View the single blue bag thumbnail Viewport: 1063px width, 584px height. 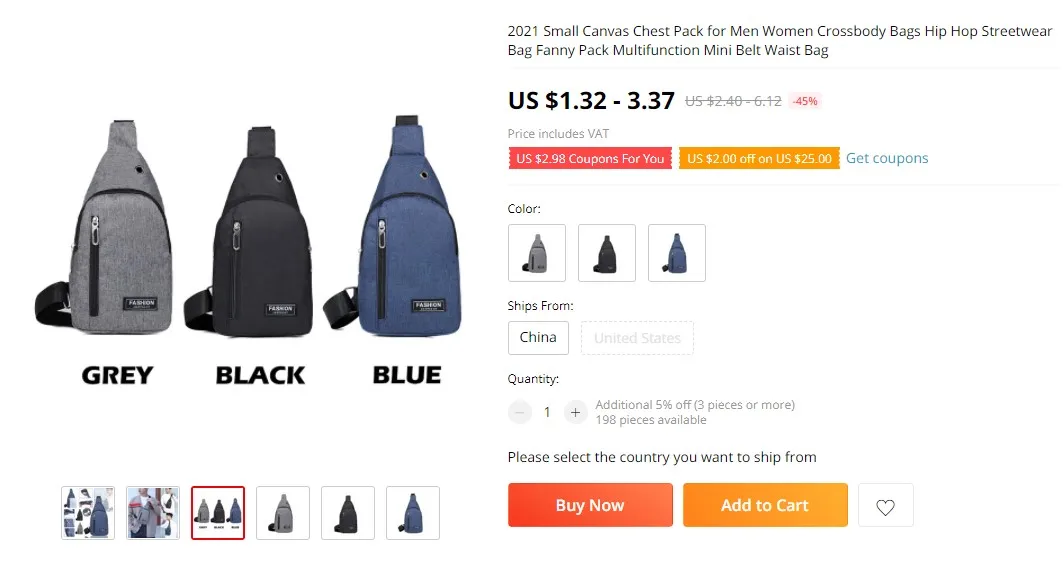413,513
